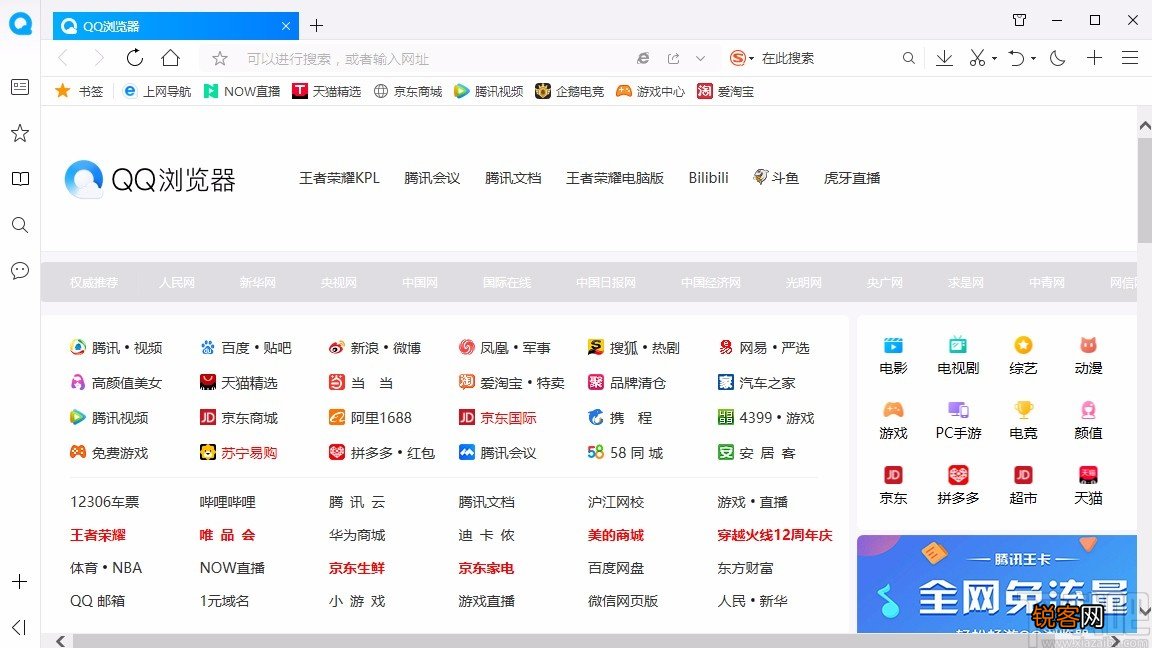This screenshot has width=1152, height=648.
Task: Go to the home page icon
Action: coord(170,57)
